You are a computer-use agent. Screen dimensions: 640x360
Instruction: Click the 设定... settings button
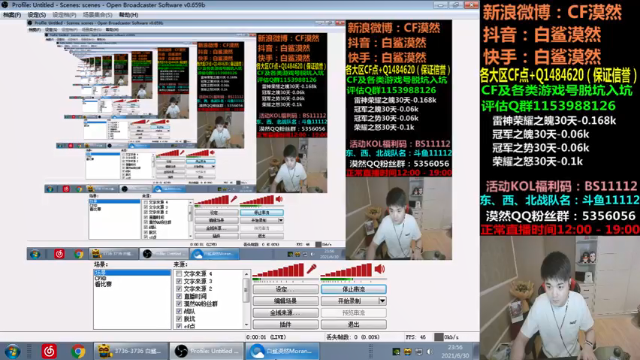[285, 289]
